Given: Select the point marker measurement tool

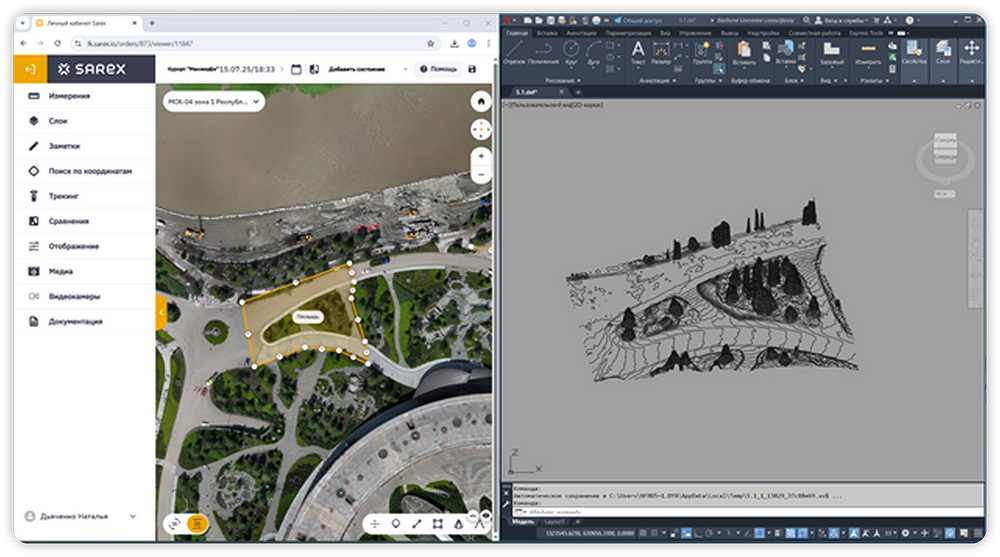Looking at the screenshot, I should pyautogui.click(x=395, y=524).
